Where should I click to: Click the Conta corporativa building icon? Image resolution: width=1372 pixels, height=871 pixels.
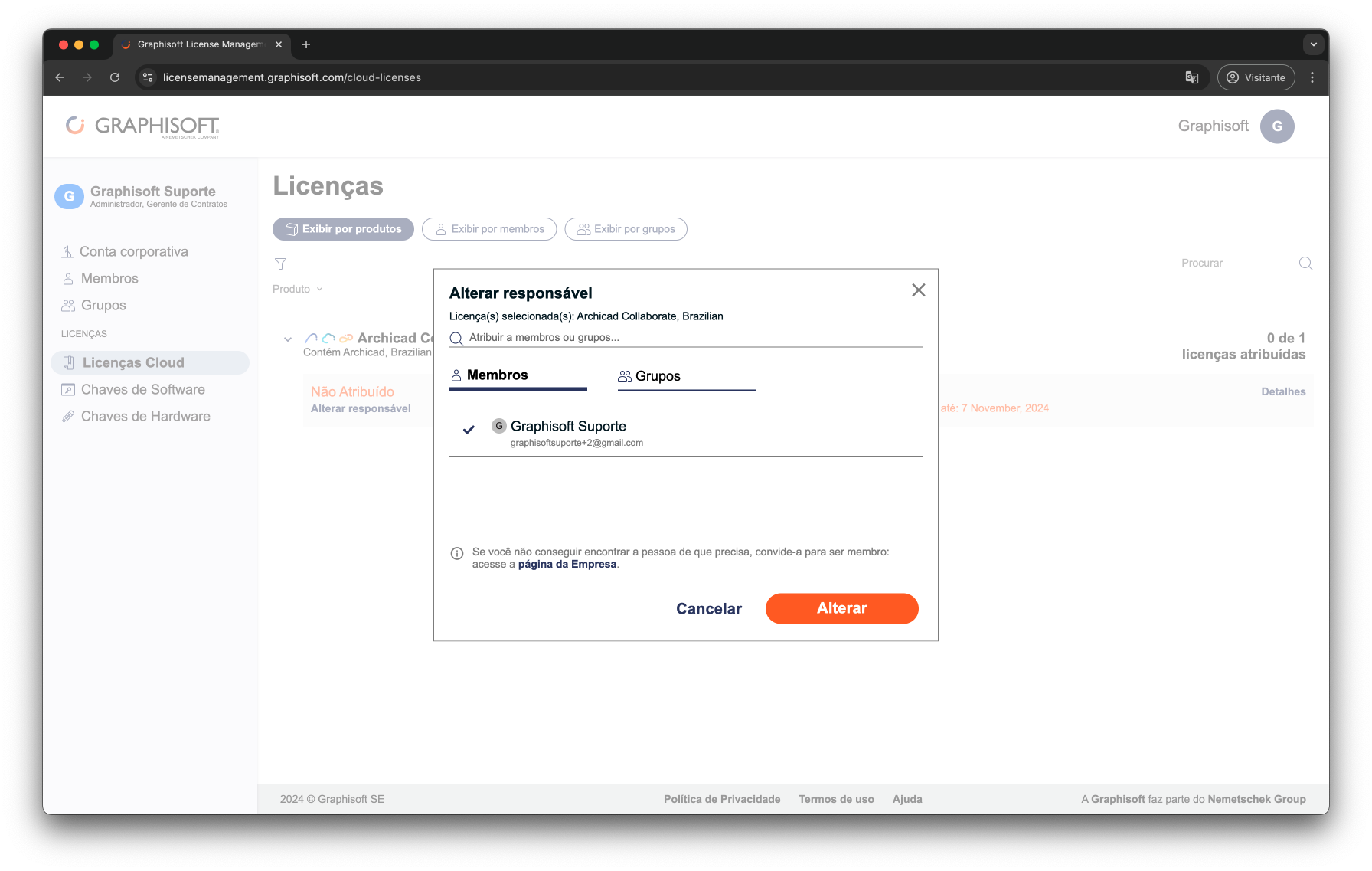point(67,252)
